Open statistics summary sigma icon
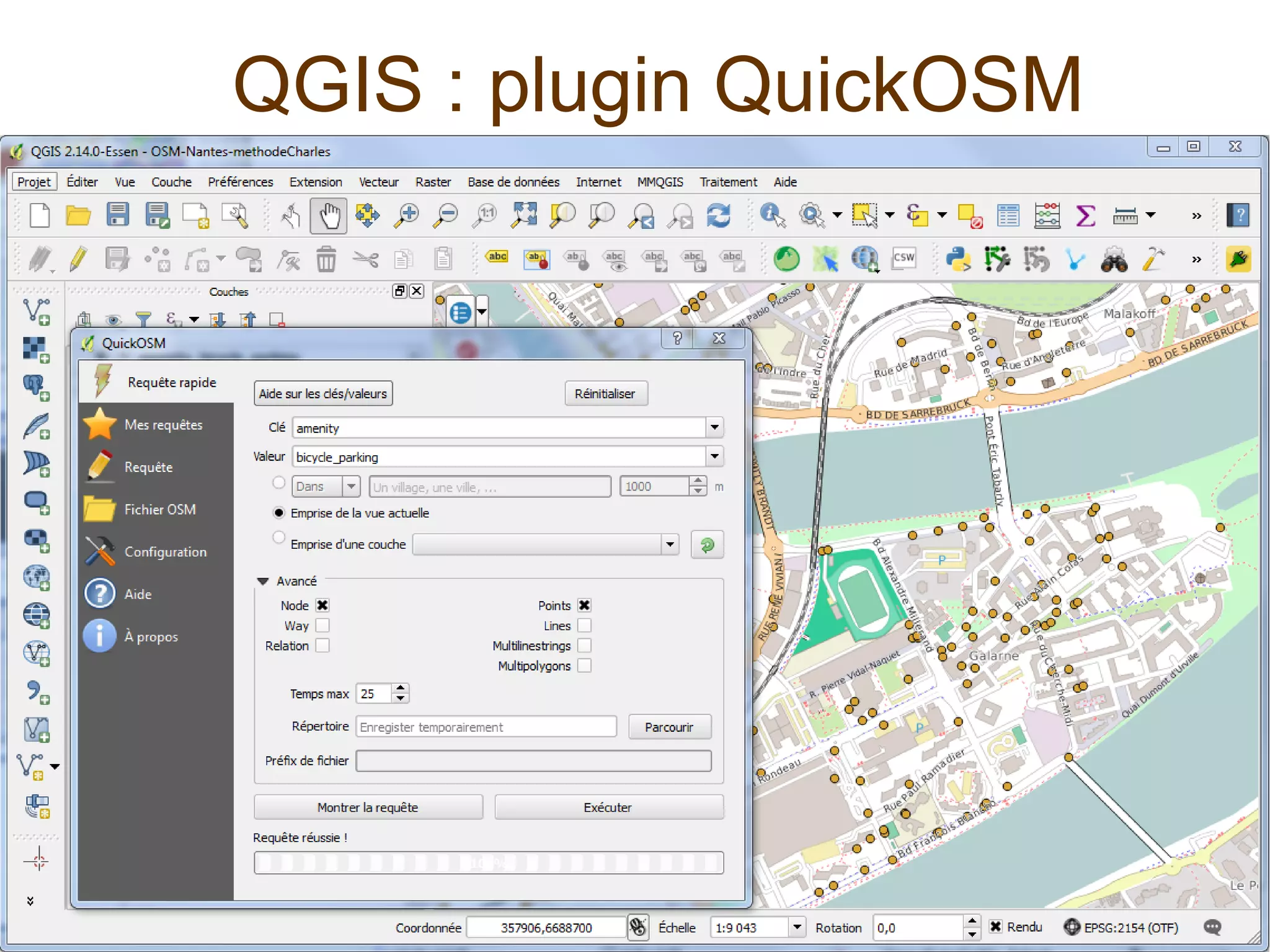This screenshot has width=1270, height=952. point(1085,216)
